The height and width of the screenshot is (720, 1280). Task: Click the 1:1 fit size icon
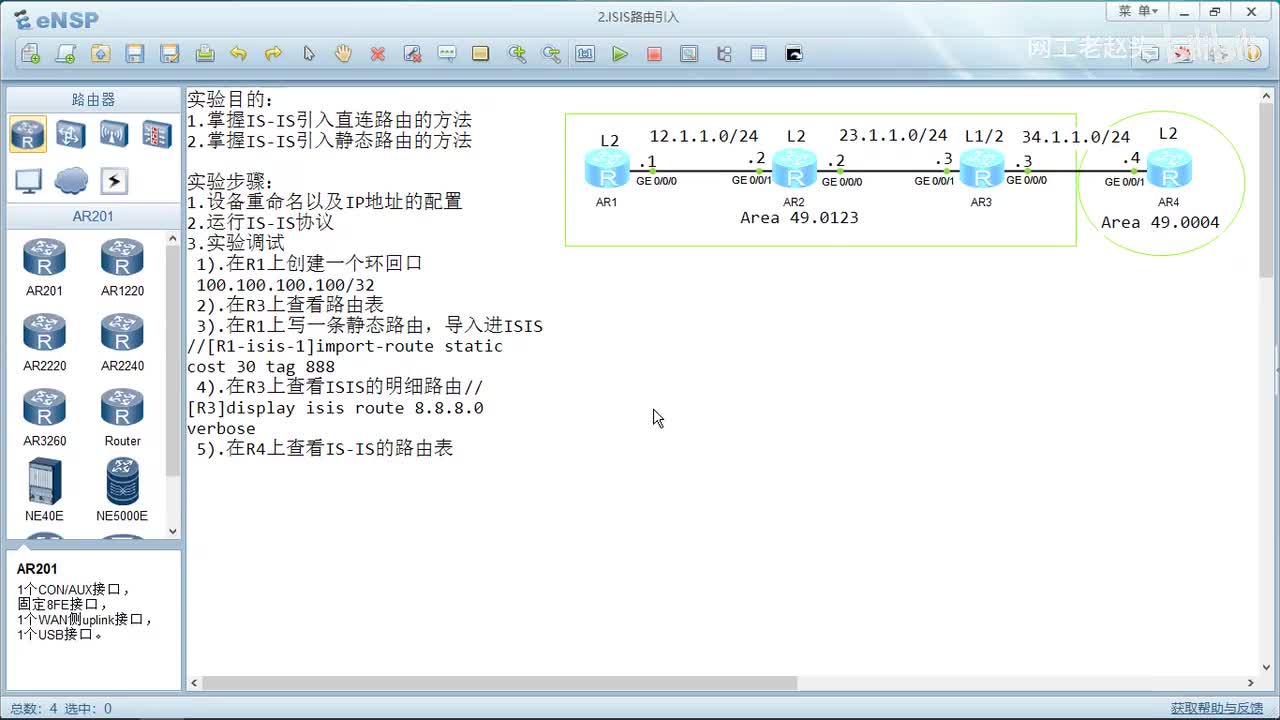pyautogui.click(x=585, y=54)
